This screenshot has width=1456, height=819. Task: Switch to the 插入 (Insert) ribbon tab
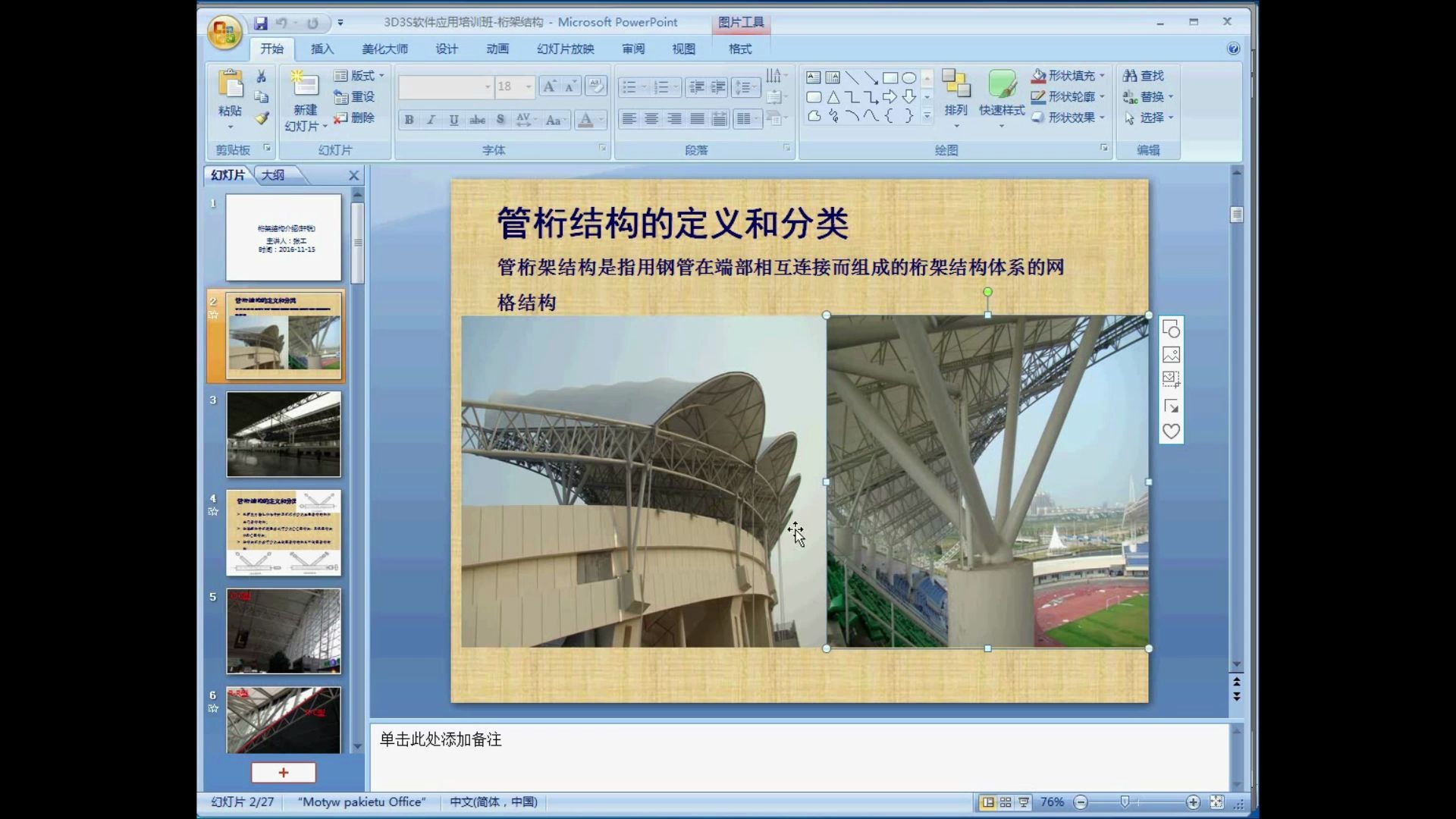(x=322, y=49)
